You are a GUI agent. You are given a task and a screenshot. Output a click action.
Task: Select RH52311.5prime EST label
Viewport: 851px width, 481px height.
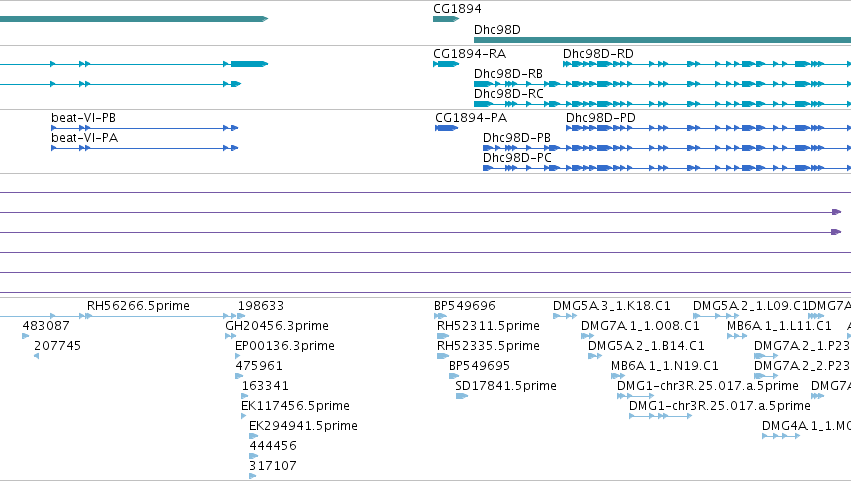click(x=488, y=326)
